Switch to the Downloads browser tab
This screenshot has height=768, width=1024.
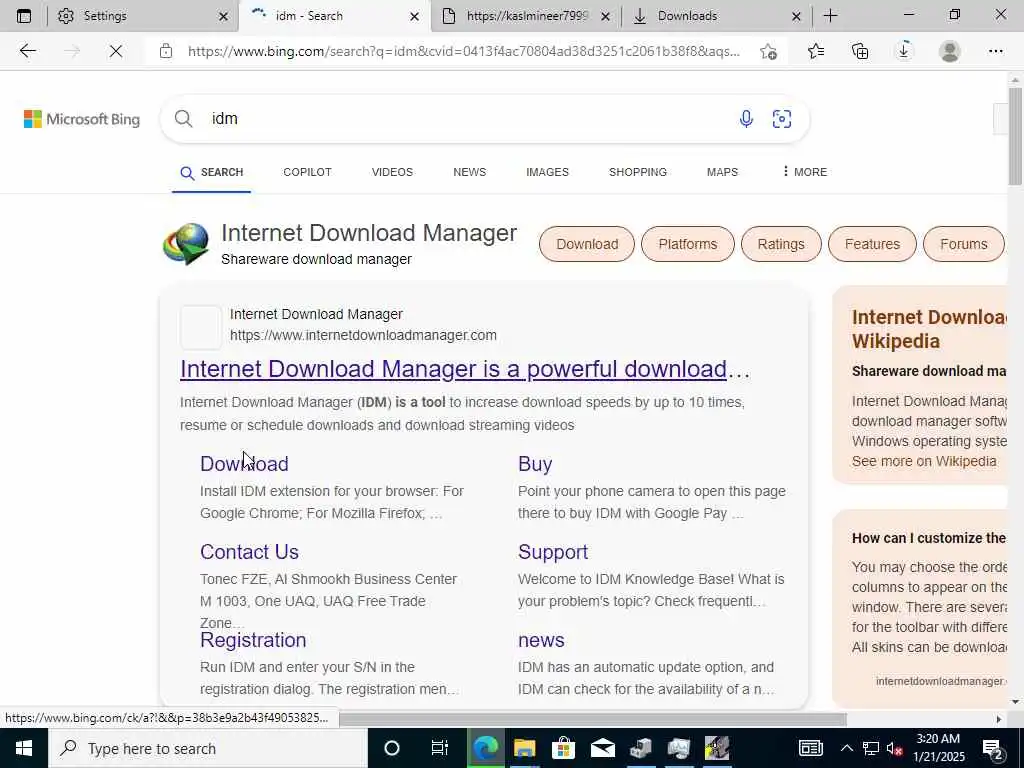(716, 16)
